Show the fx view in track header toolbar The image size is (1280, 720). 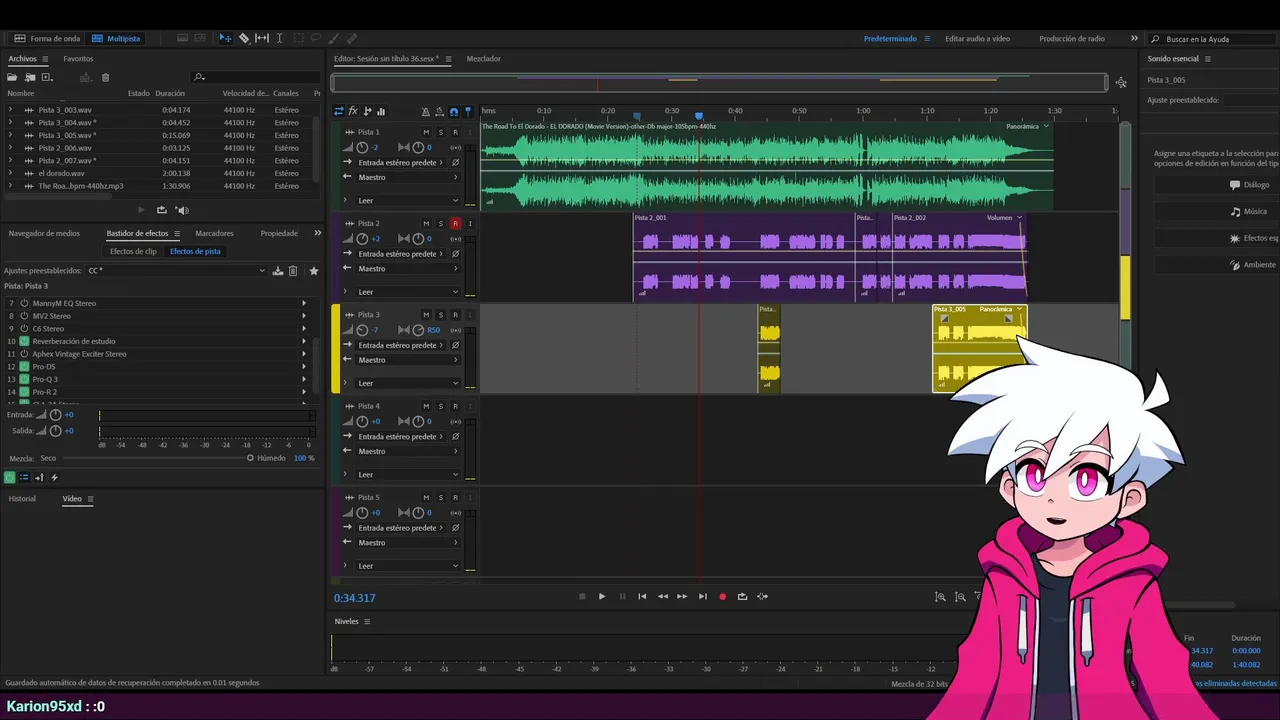[353, 111]
